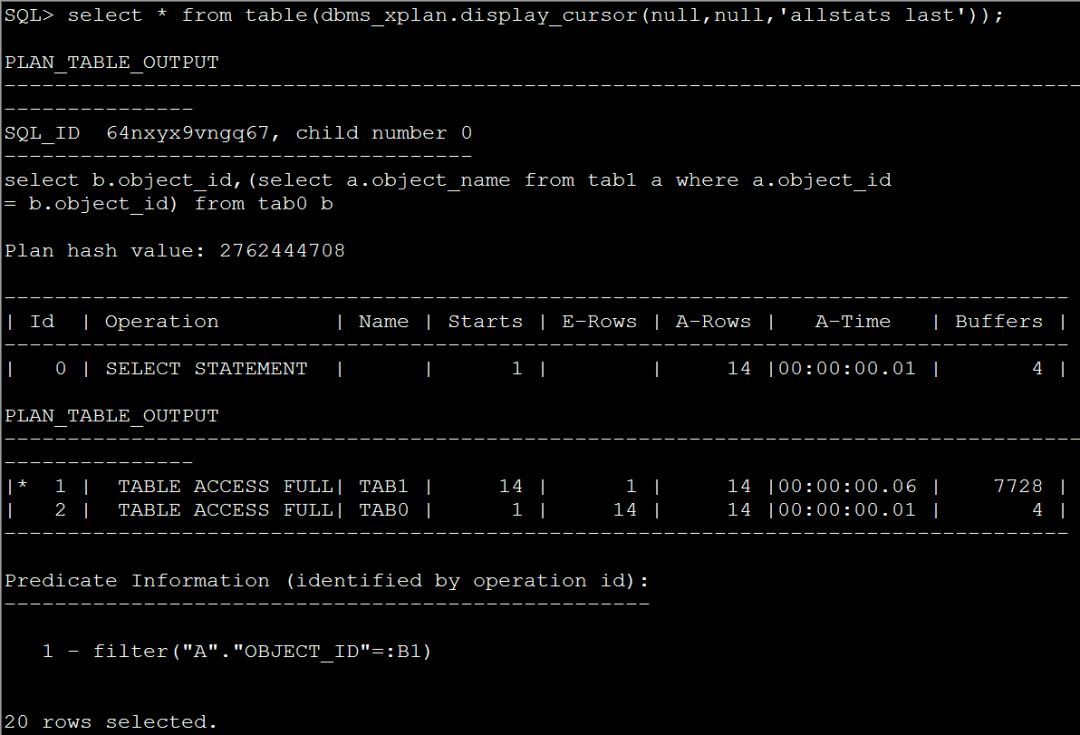Click the Operation column header
This screenshot has height=735, width=1080.
[x=161, y=321]
